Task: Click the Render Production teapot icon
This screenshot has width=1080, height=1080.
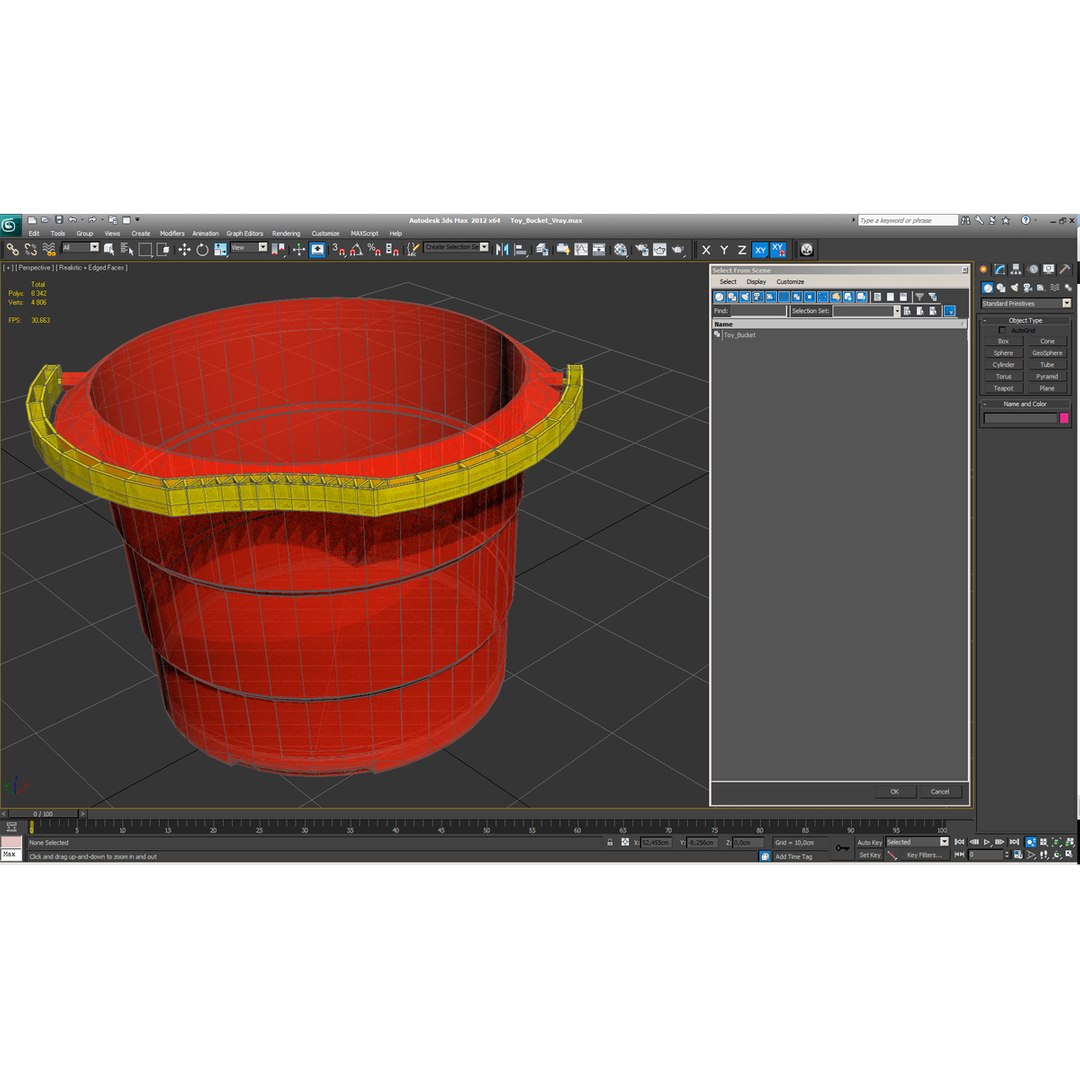Action: click(678, 249)
